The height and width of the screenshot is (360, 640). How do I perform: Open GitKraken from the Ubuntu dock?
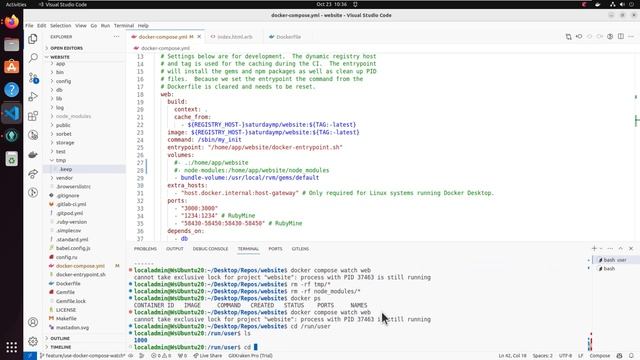[x=11, y=136]
